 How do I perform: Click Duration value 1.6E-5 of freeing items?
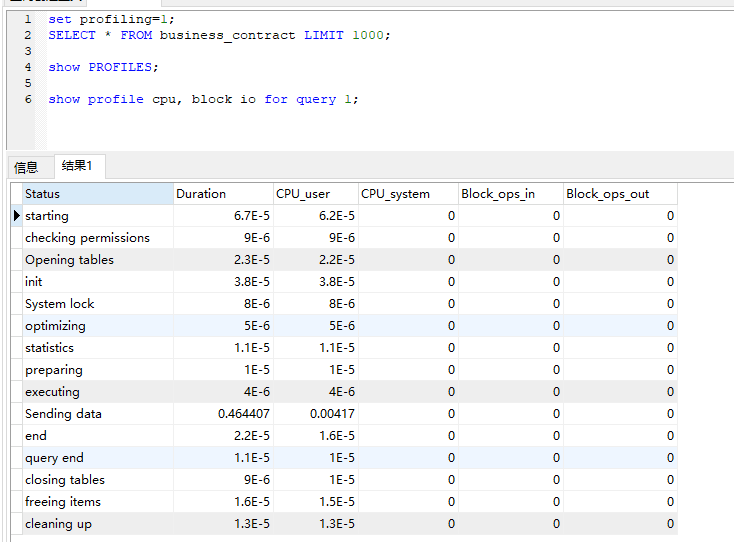click(x=252, y=502)
